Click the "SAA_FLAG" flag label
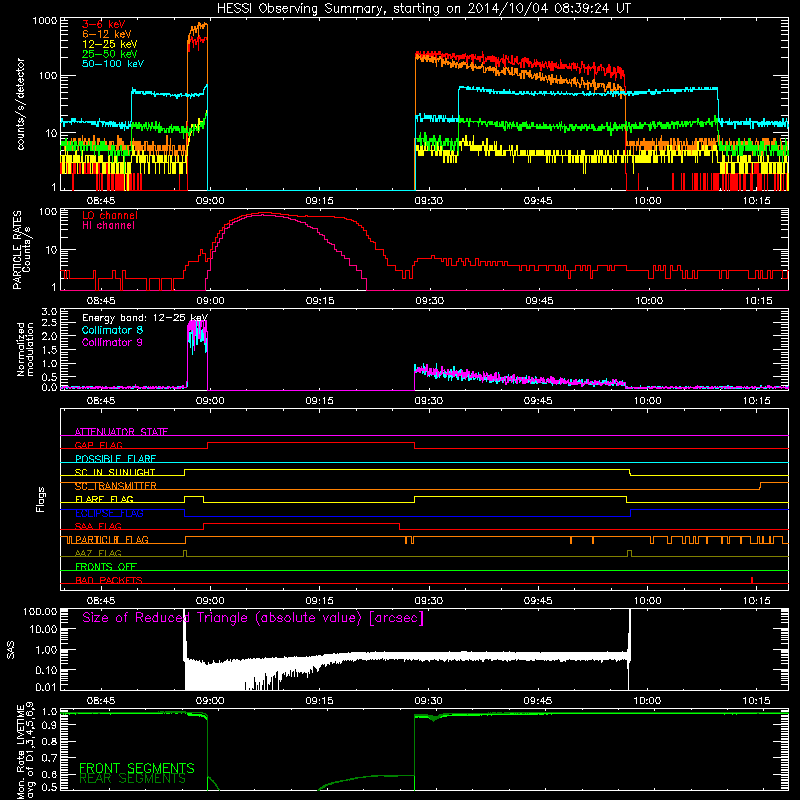Screen dimensions: 800x800 point(98,526)
